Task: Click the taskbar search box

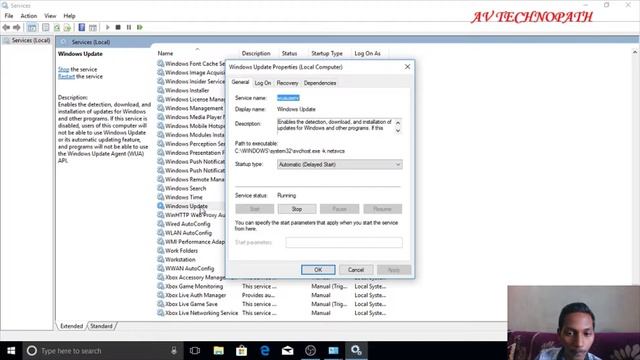Action: pyautogui.click(x=102, y=351)
